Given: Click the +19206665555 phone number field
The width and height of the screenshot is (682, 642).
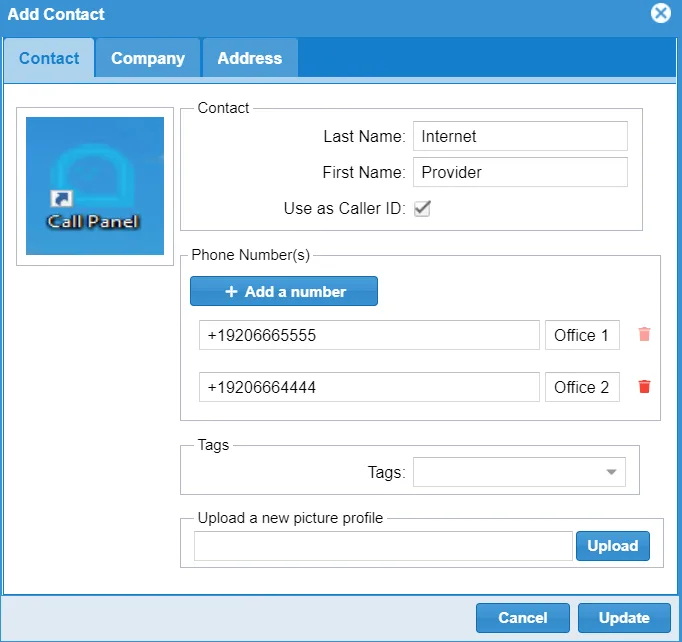Looking at the screenshot, I should [369, 335].
